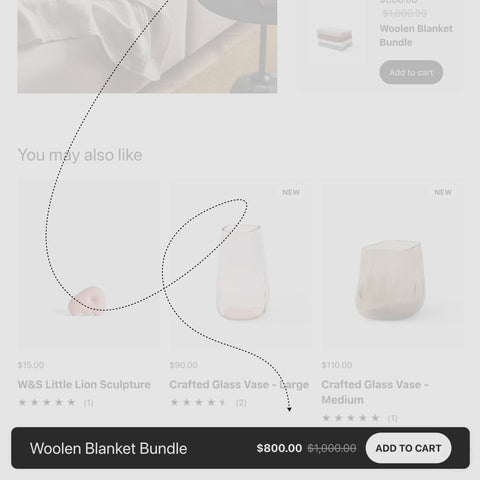
Task: Click star rating of Glass Vase Medium
Action: [x=351, y=418]
